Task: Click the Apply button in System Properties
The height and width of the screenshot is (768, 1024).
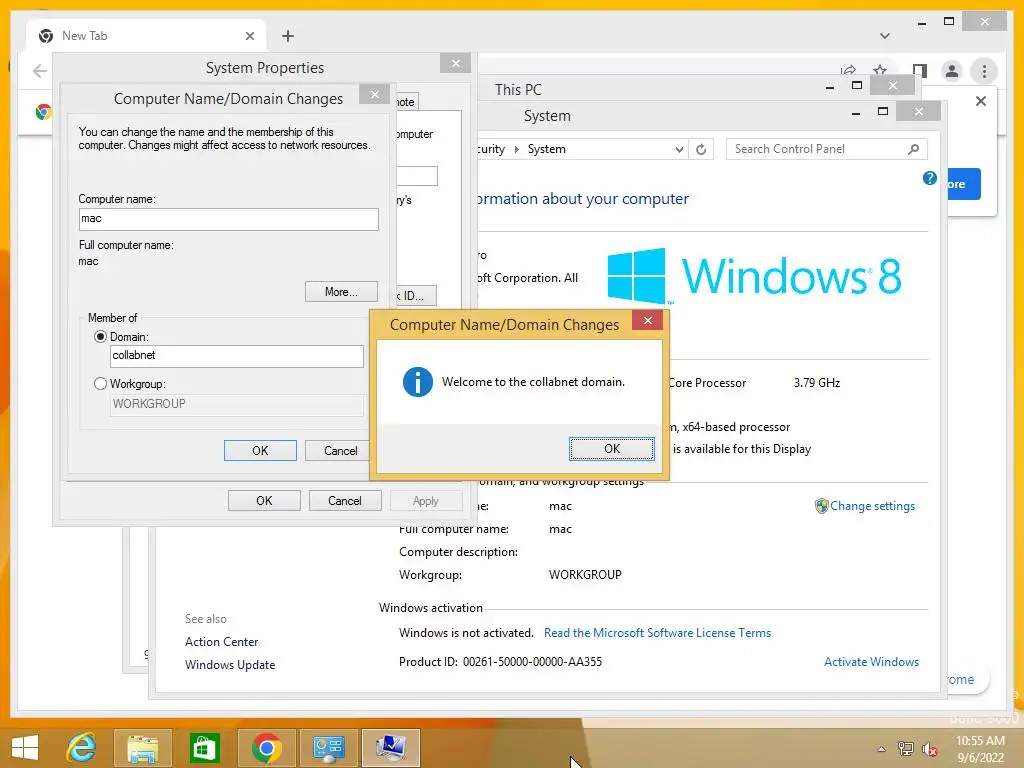Action: (426, 501)
